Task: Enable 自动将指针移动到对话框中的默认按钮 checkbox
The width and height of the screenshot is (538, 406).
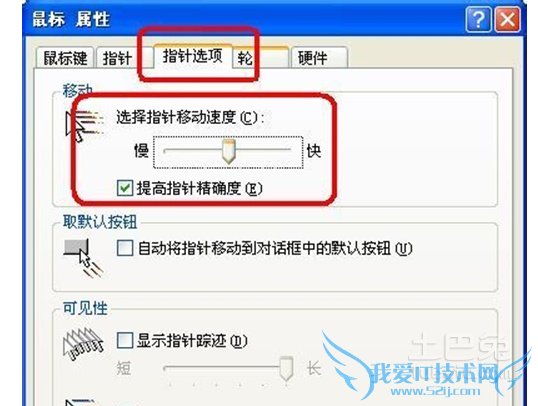Action: 125,248
